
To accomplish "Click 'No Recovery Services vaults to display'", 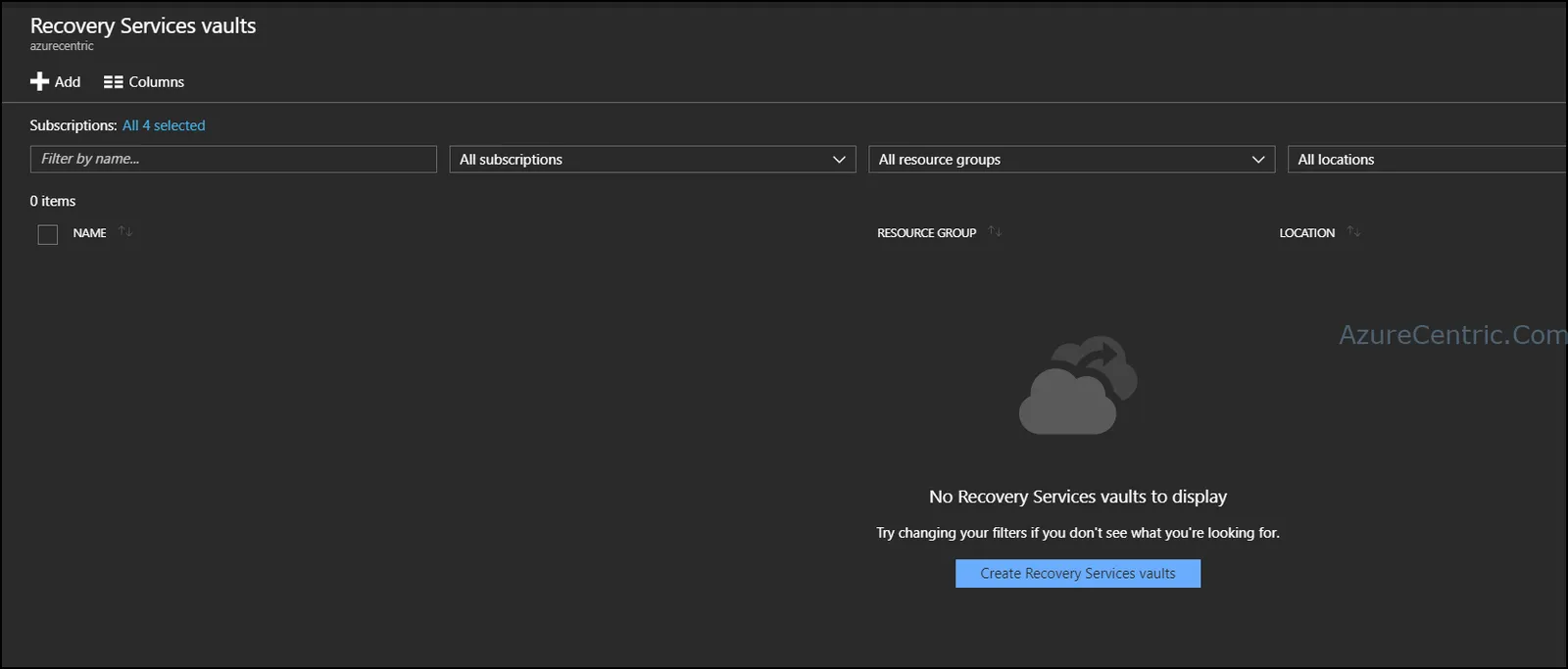I will coord(1078,497).
